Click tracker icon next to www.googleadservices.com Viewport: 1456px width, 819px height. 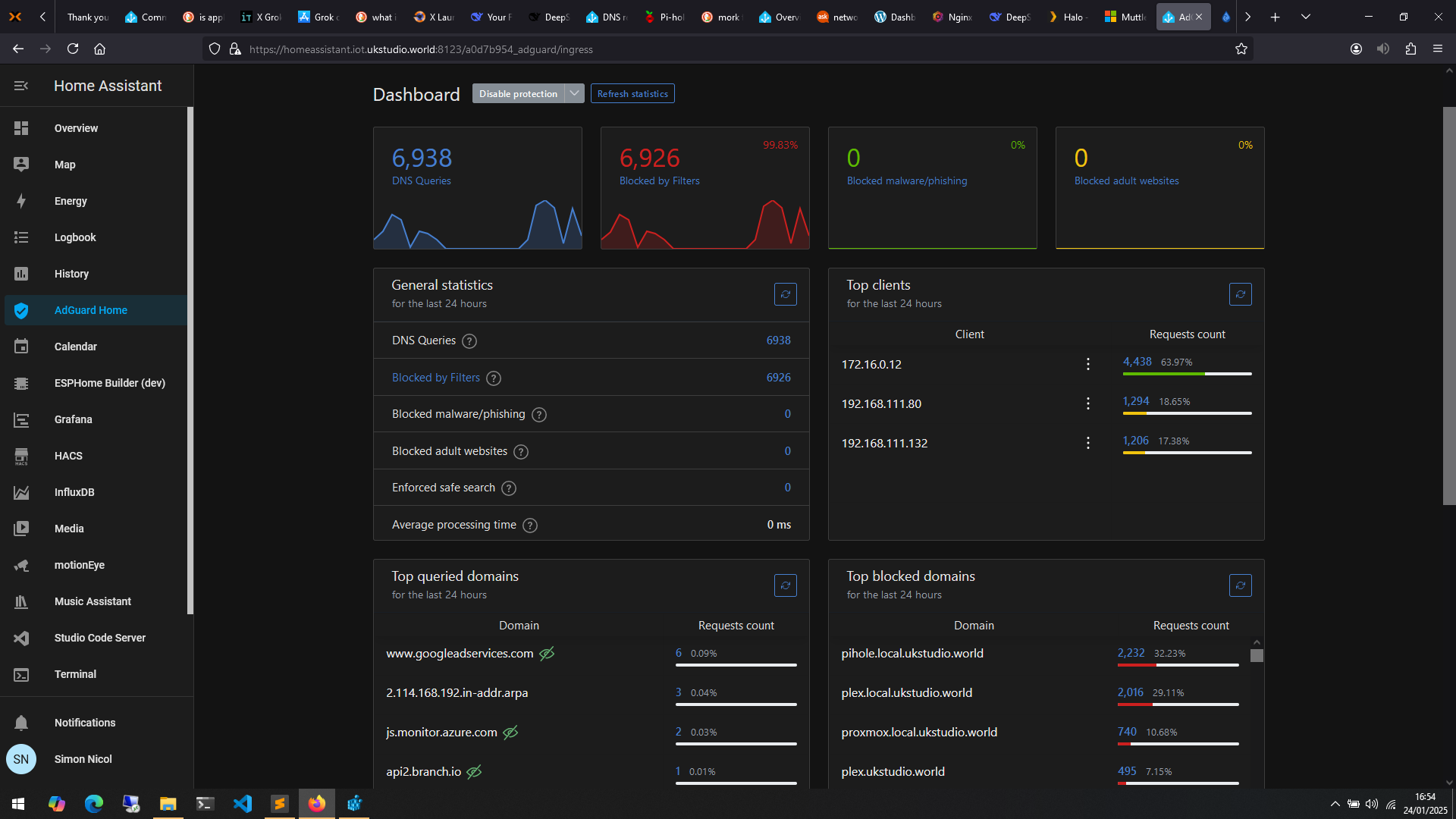[547, 653]
